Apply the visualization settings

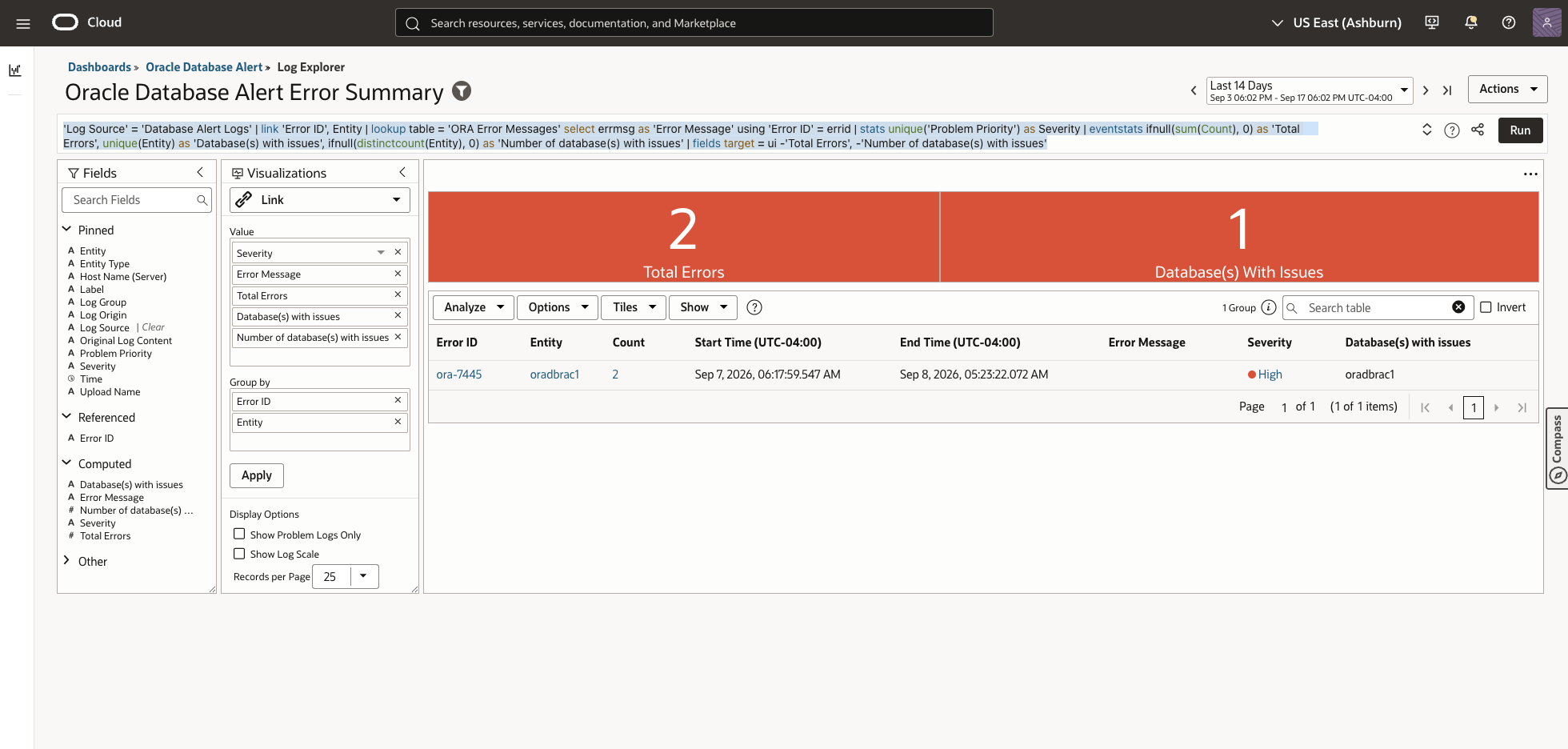(257, 475)
